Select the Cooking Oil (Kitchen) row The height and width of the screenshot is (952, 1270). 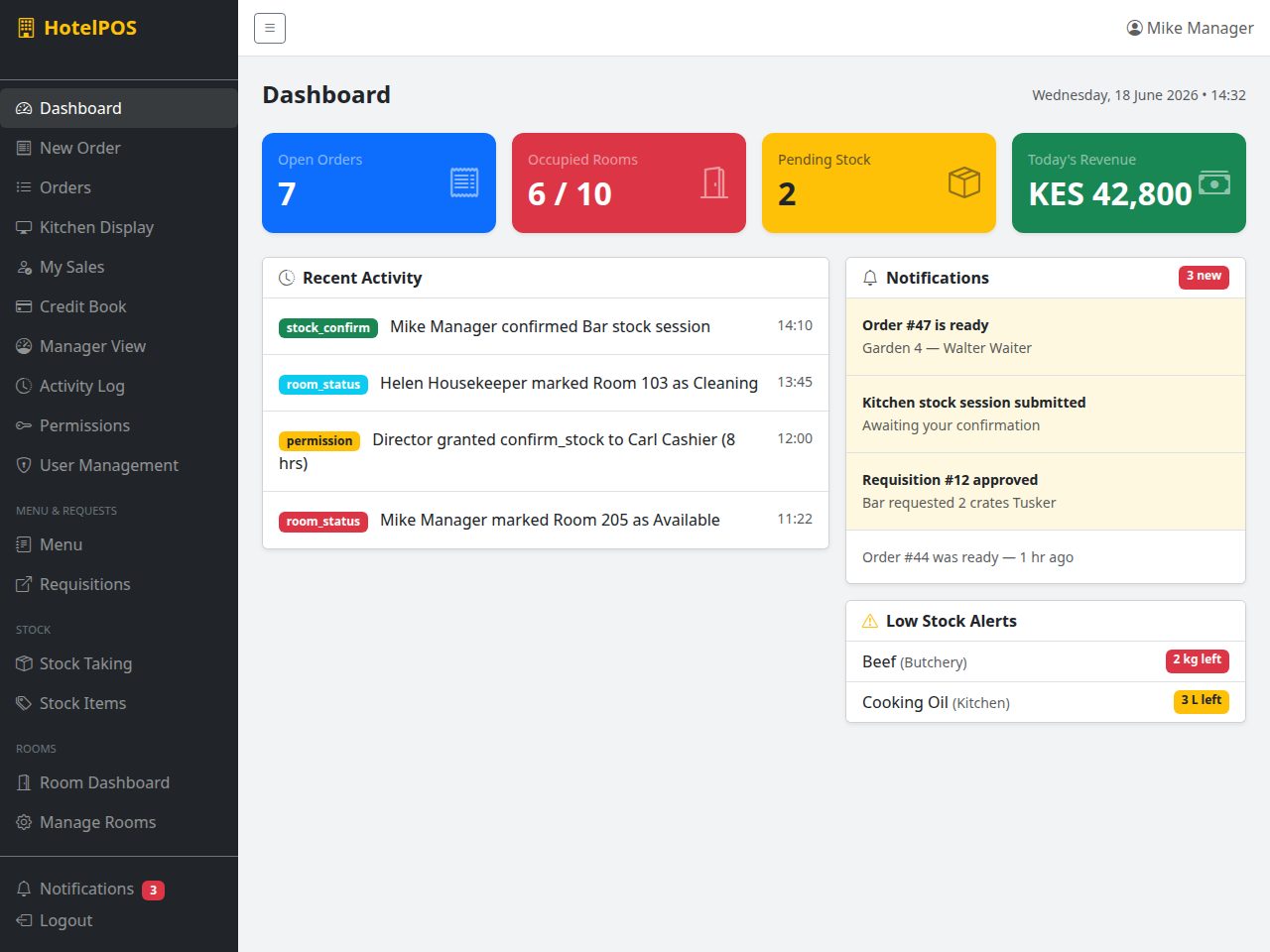coord(1046,702)
